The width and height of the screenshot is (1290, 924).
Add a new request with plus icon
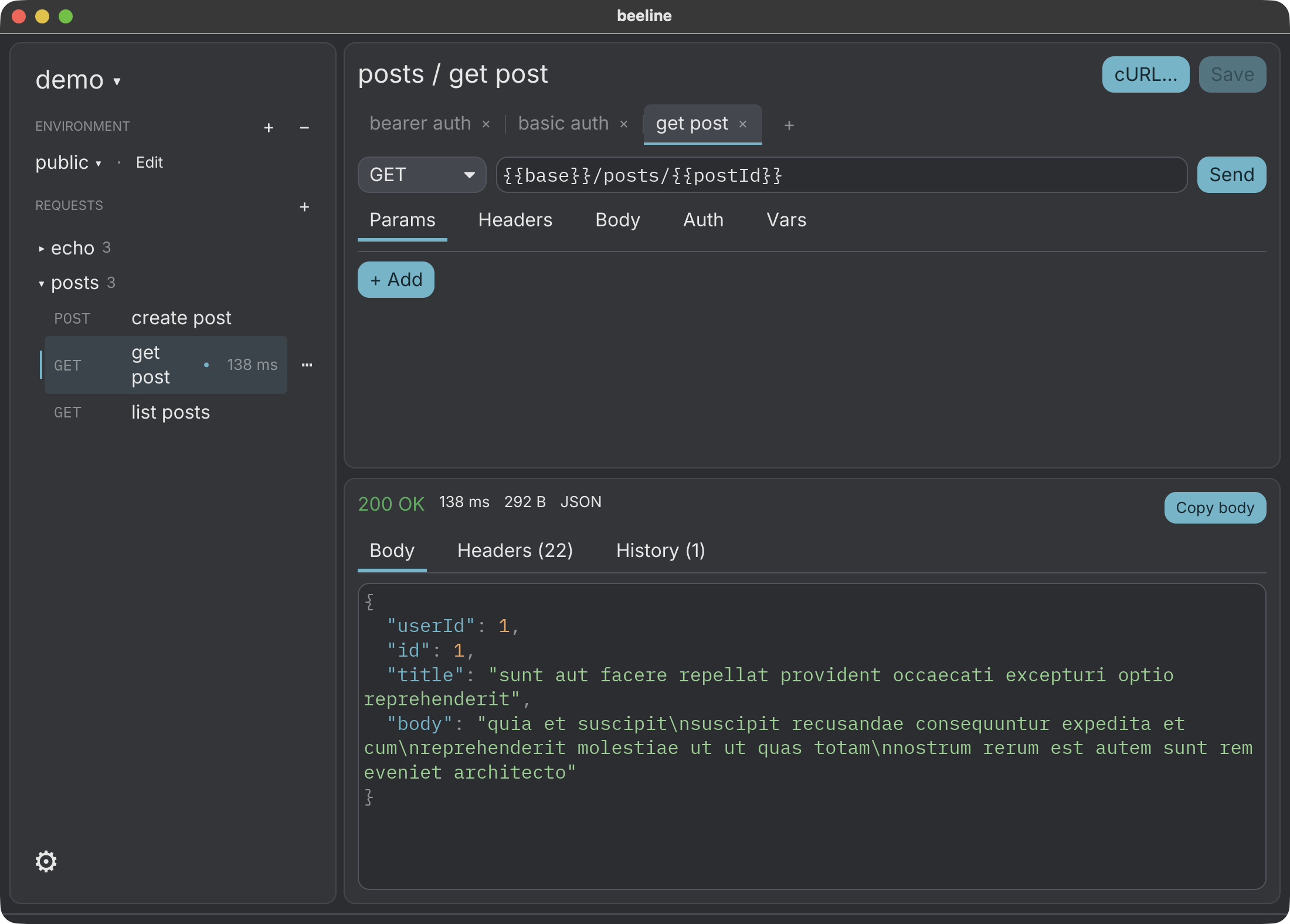(304, 206)
